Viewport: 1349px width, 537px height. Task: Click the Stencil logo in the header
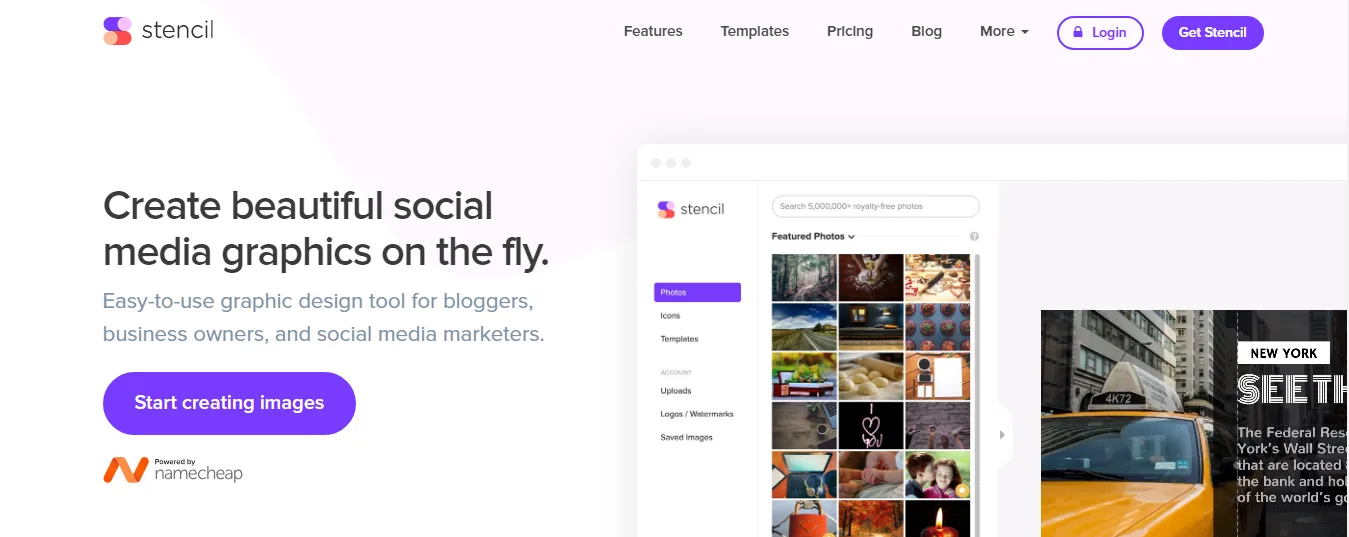[158, 31]
